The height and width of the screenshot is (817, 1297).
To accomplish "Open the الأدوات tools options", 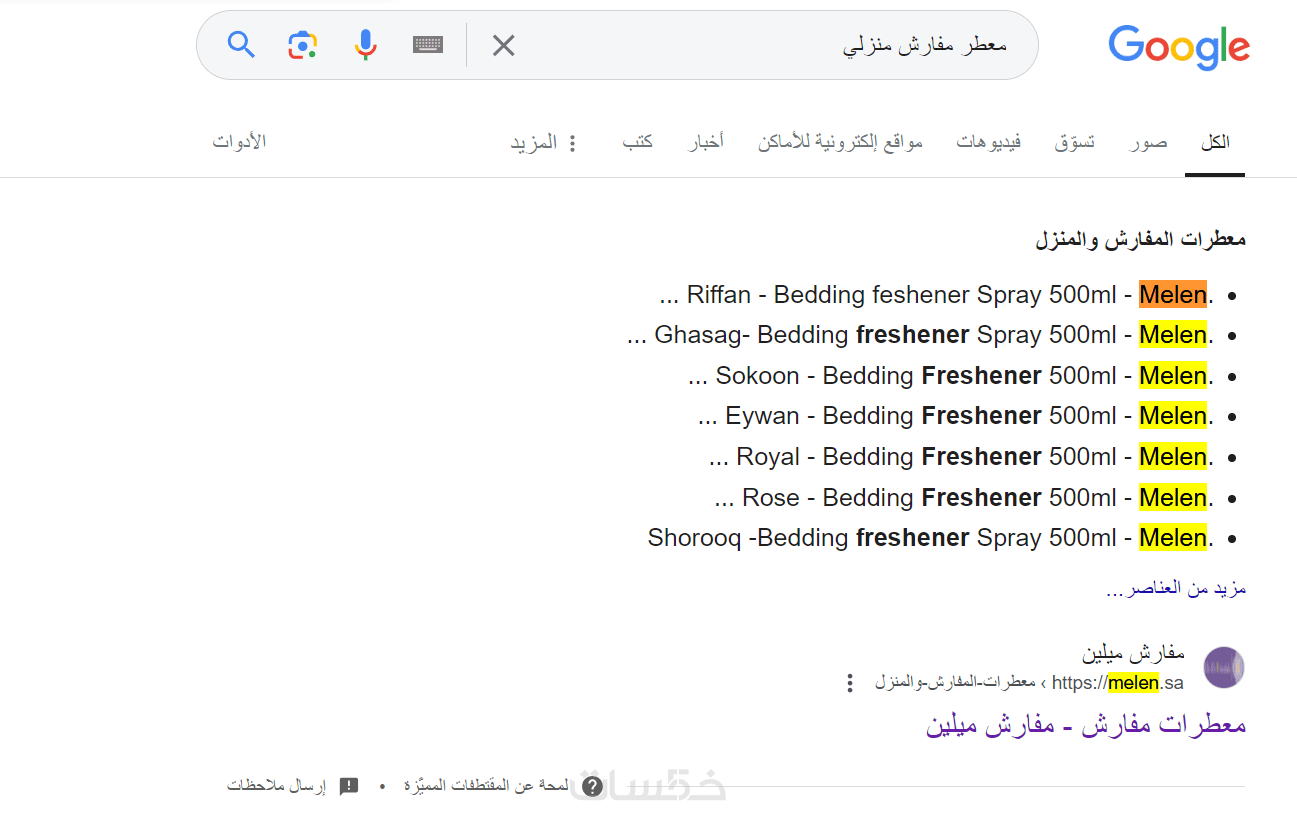I will (x=239, y=141).
